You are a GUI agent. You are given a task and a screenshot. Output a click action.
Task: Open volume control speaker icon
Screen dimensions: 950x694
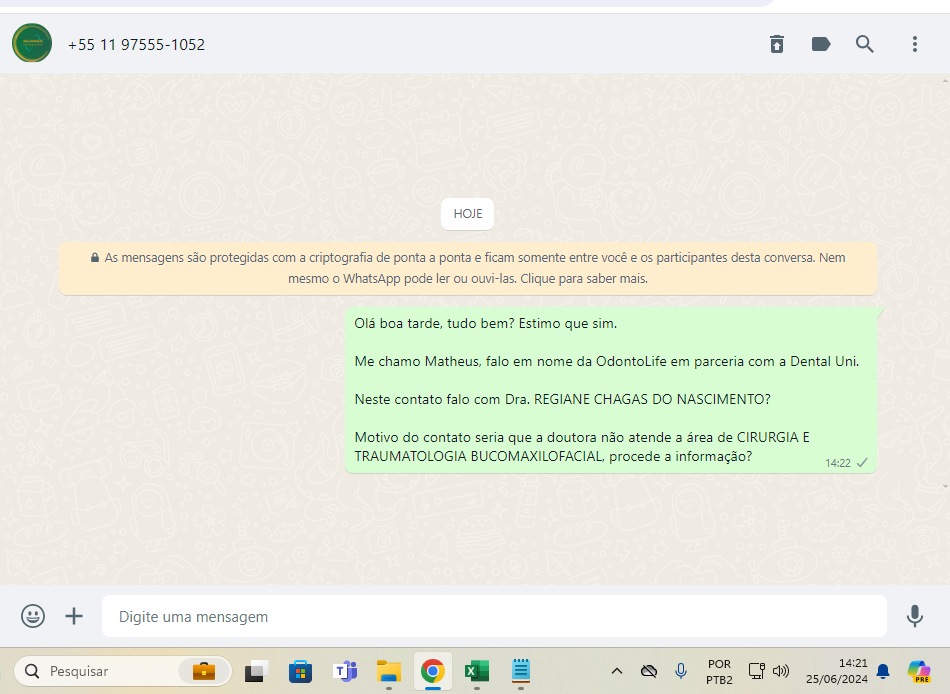(781, 671)
